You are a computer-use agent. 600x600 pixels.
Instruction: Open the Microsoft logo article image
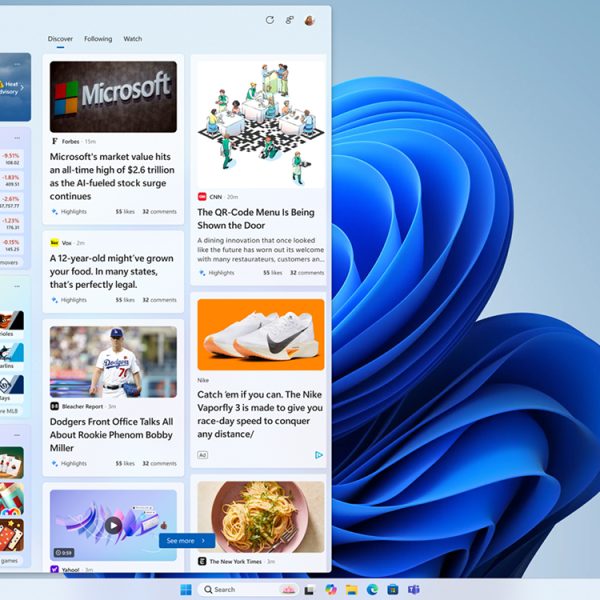click(113, 97)
